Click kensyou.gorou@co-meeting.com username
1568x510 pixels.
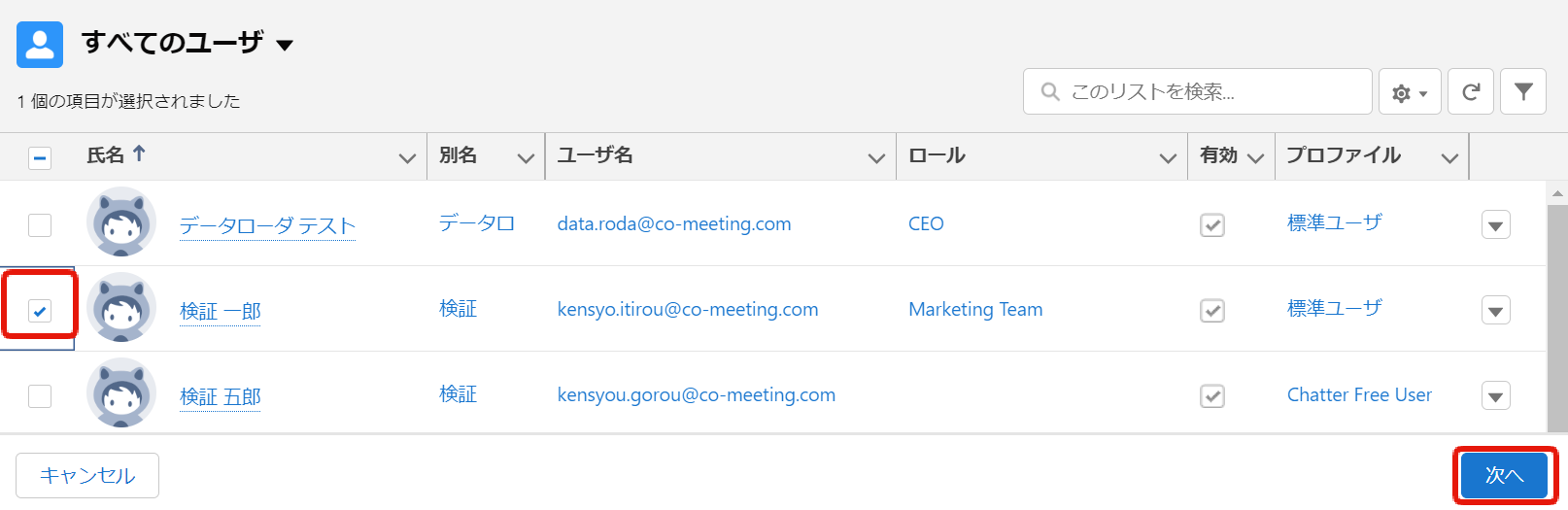coord(697,395)
